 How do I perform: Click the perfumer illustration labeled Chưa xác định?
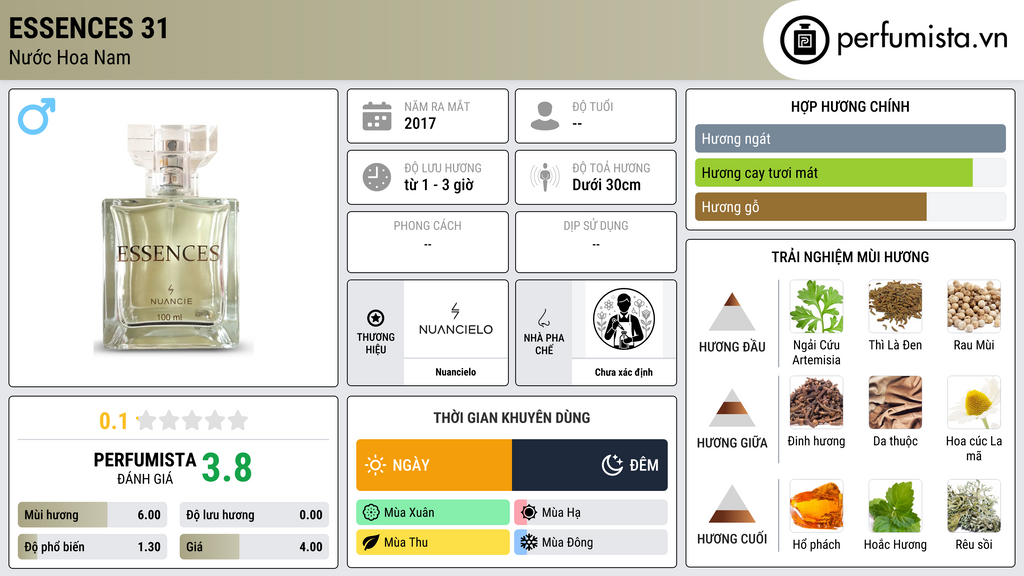624,320
